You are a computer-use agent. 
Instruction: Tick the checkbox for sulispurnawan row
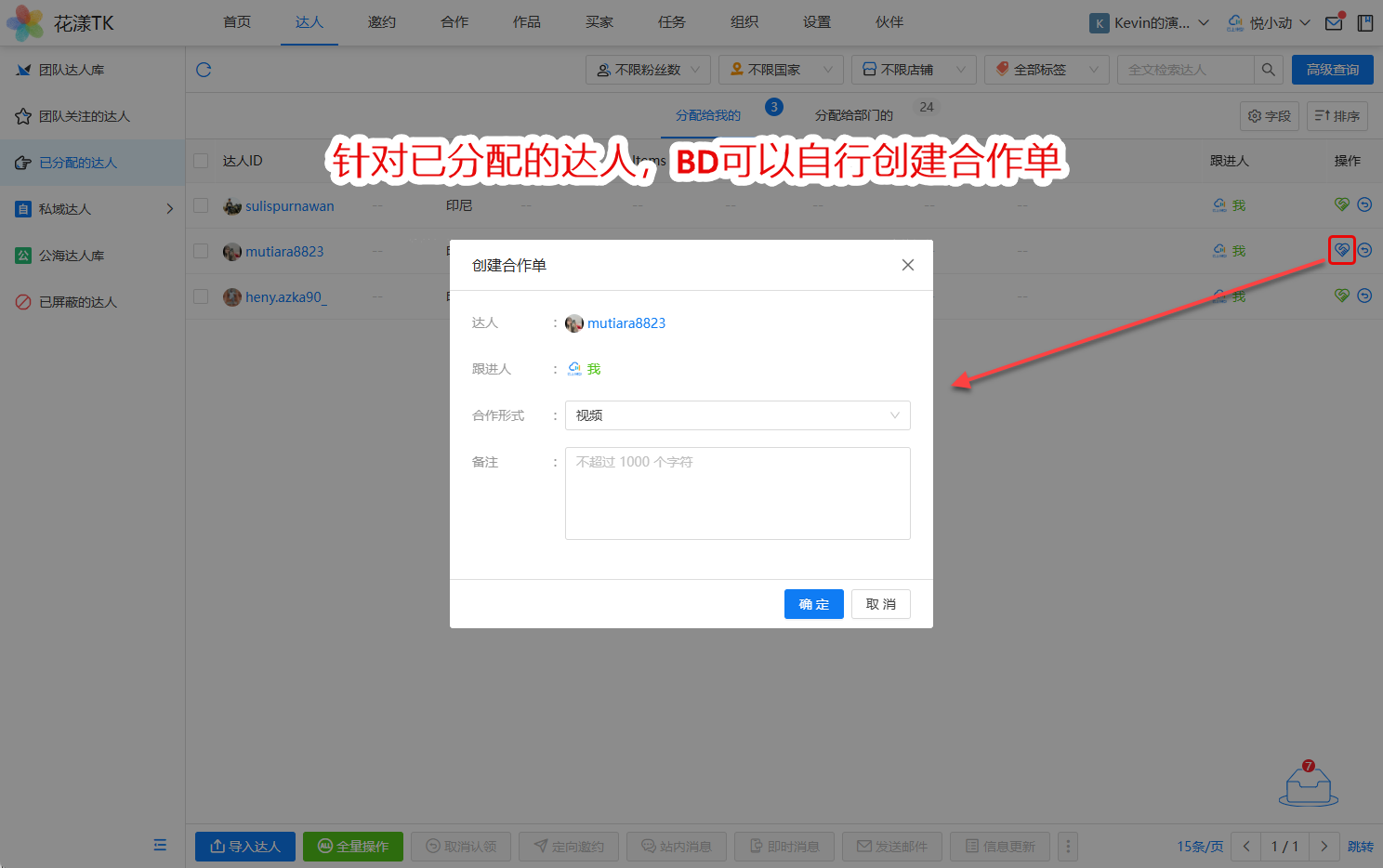201,205
